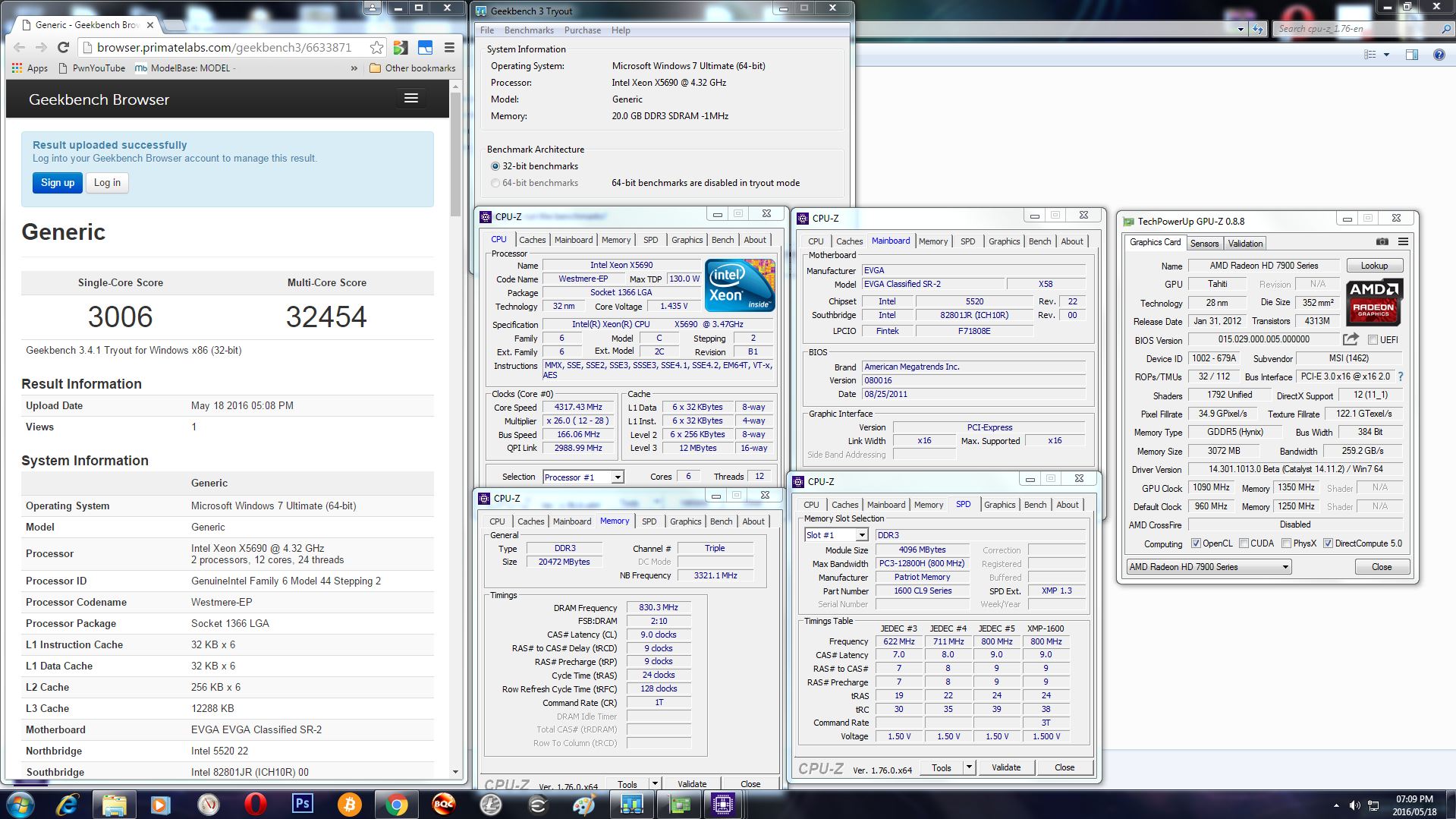
Task: Switch to CPU-Z taskbar icon
Action: pyautogui.click(x=723, y=805)
